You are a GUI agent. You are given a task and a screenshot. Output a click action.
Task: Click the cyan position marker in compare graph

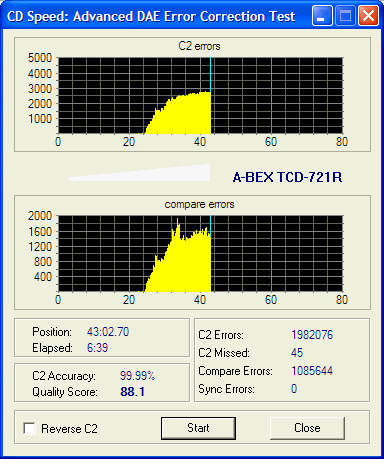(x=210, y=225)
